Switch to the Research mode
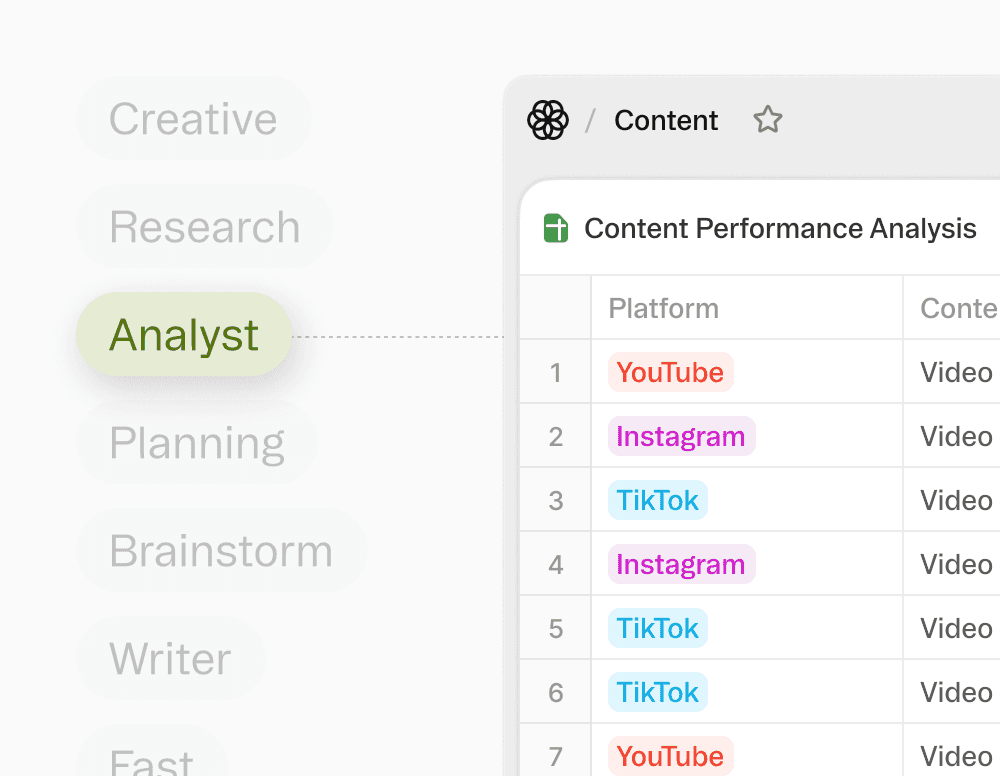1000x776 pixels. pos(204,227)
